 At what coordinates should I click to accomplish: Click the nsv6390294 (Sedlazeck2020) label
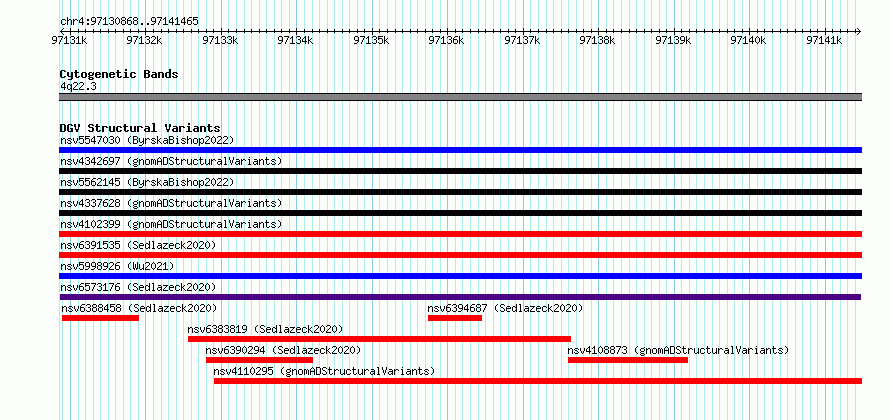283,350
